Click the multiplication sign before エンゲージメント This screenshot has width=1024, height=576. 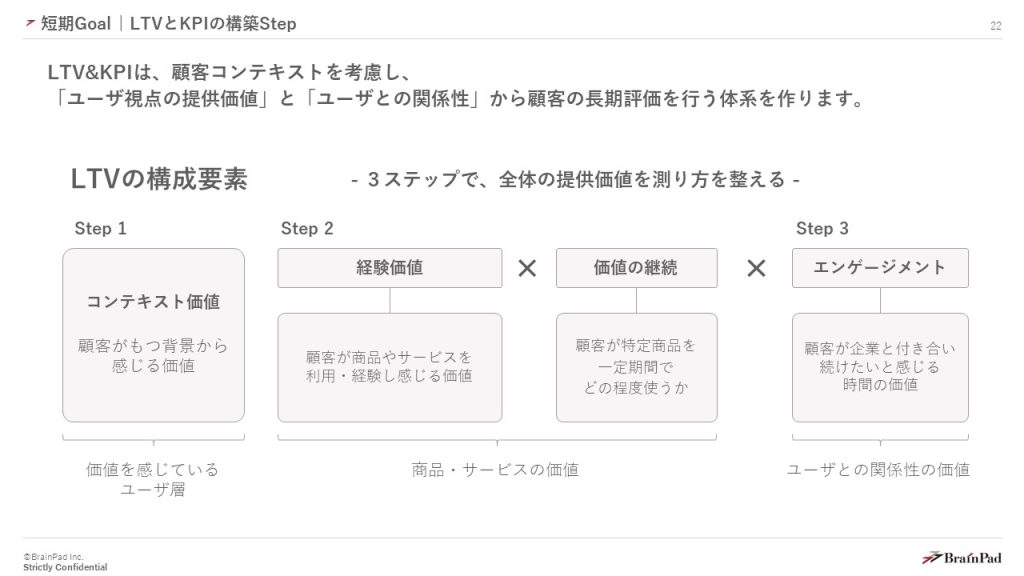756,268
